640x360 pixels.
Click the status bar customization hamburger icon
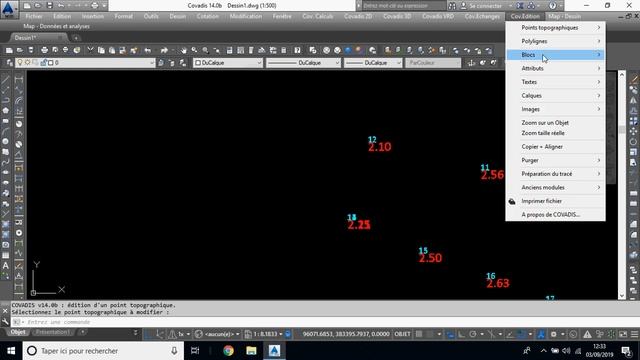(634, 334)
